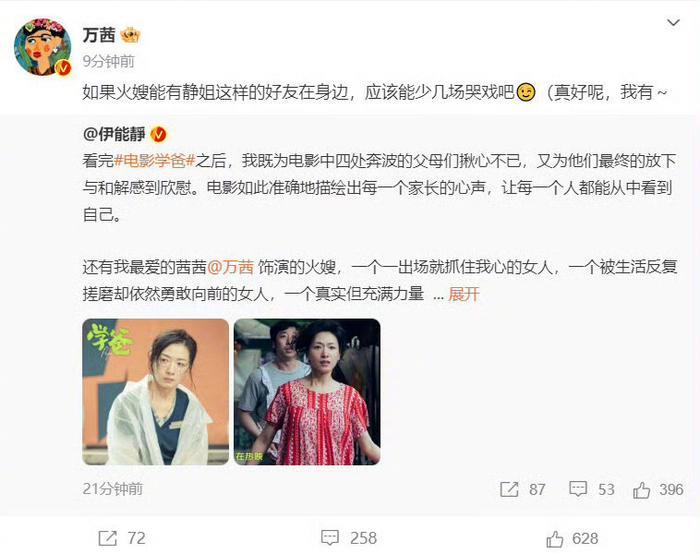Image resolution: width=700 pixels, height=554 pixels.
Task: Open the 学爸 poster thumbnail image
Action: pos(156,392)
